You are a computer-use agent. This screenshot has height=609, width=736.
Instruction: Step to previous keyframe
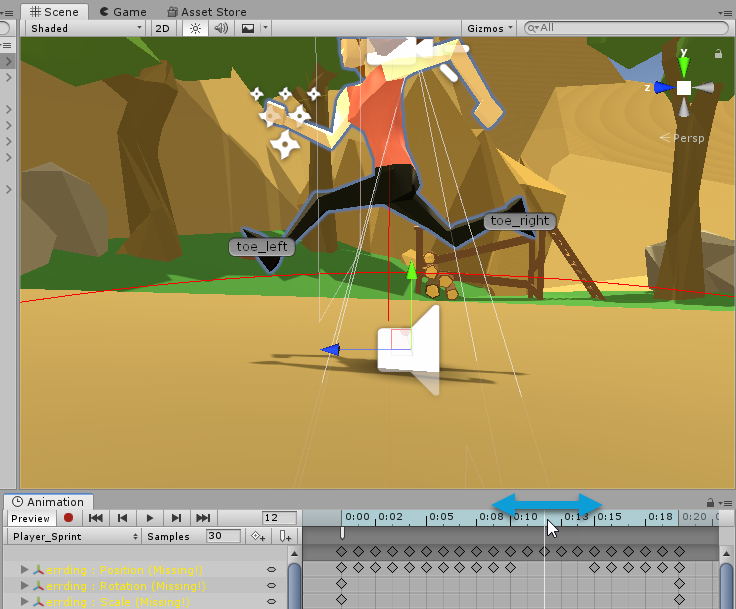tap(122, 518)
